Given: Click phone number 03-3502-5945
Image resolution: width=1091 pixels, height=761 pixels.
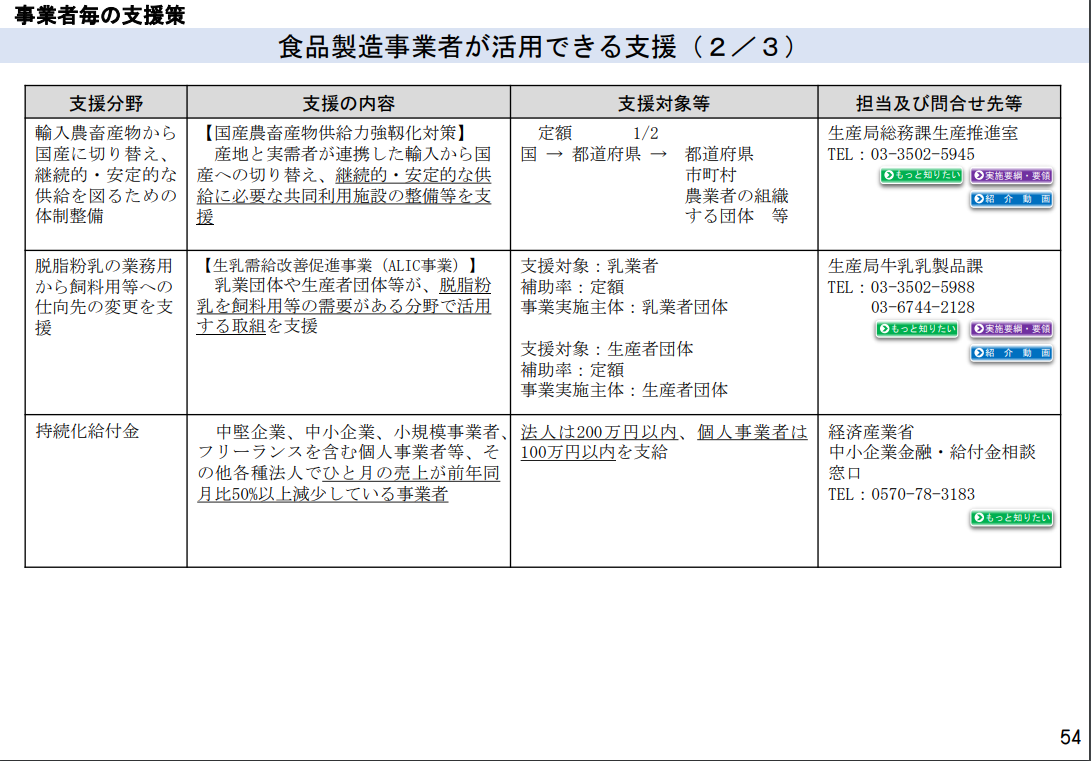Looking at the screenshot, I should tap(923, 154).
